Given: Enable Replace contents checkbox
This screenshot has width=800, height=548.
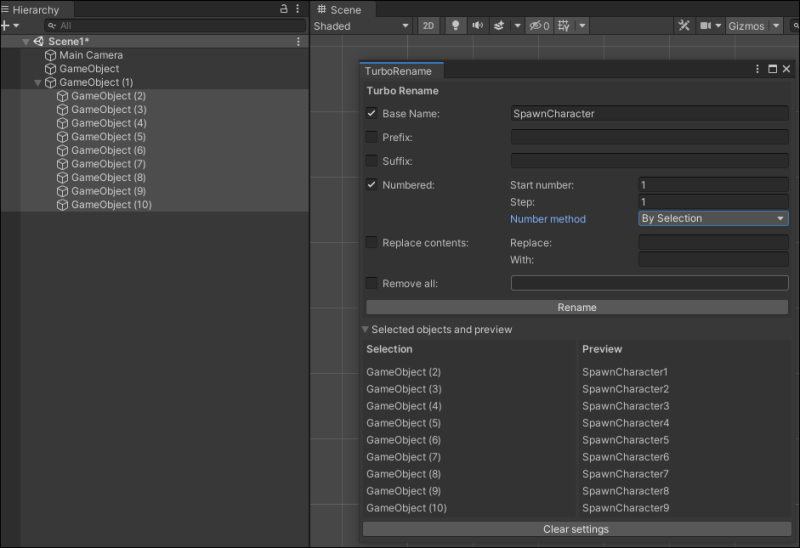Looking at the screenshot, I should 371,242.
